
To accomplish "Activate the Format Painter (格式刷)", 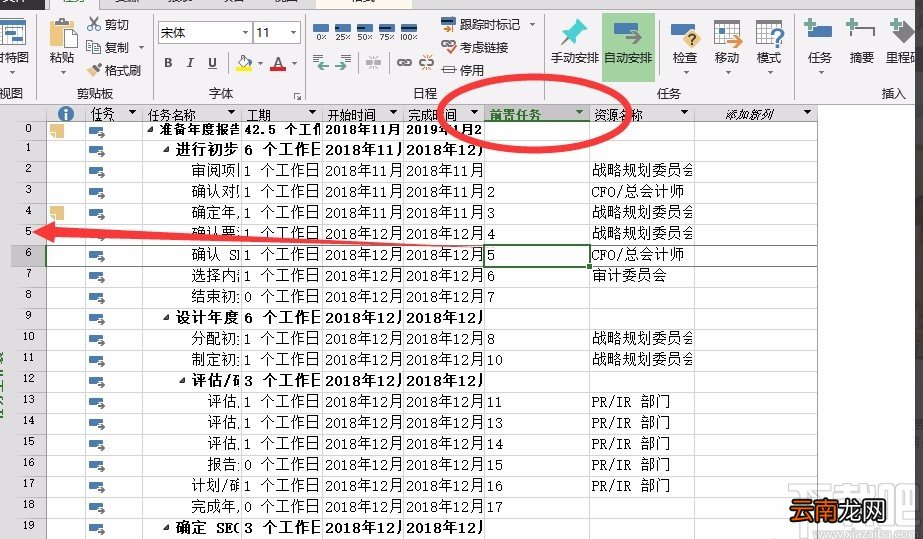I will pyautogui.click(x=114, y=70).
